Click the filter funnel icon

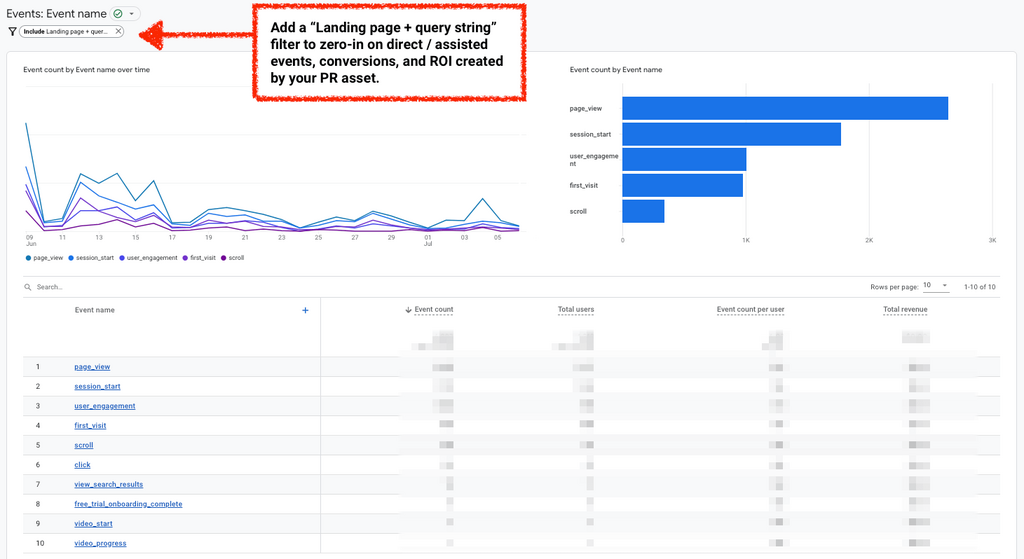pyautogui.click(x=12, y=31)
